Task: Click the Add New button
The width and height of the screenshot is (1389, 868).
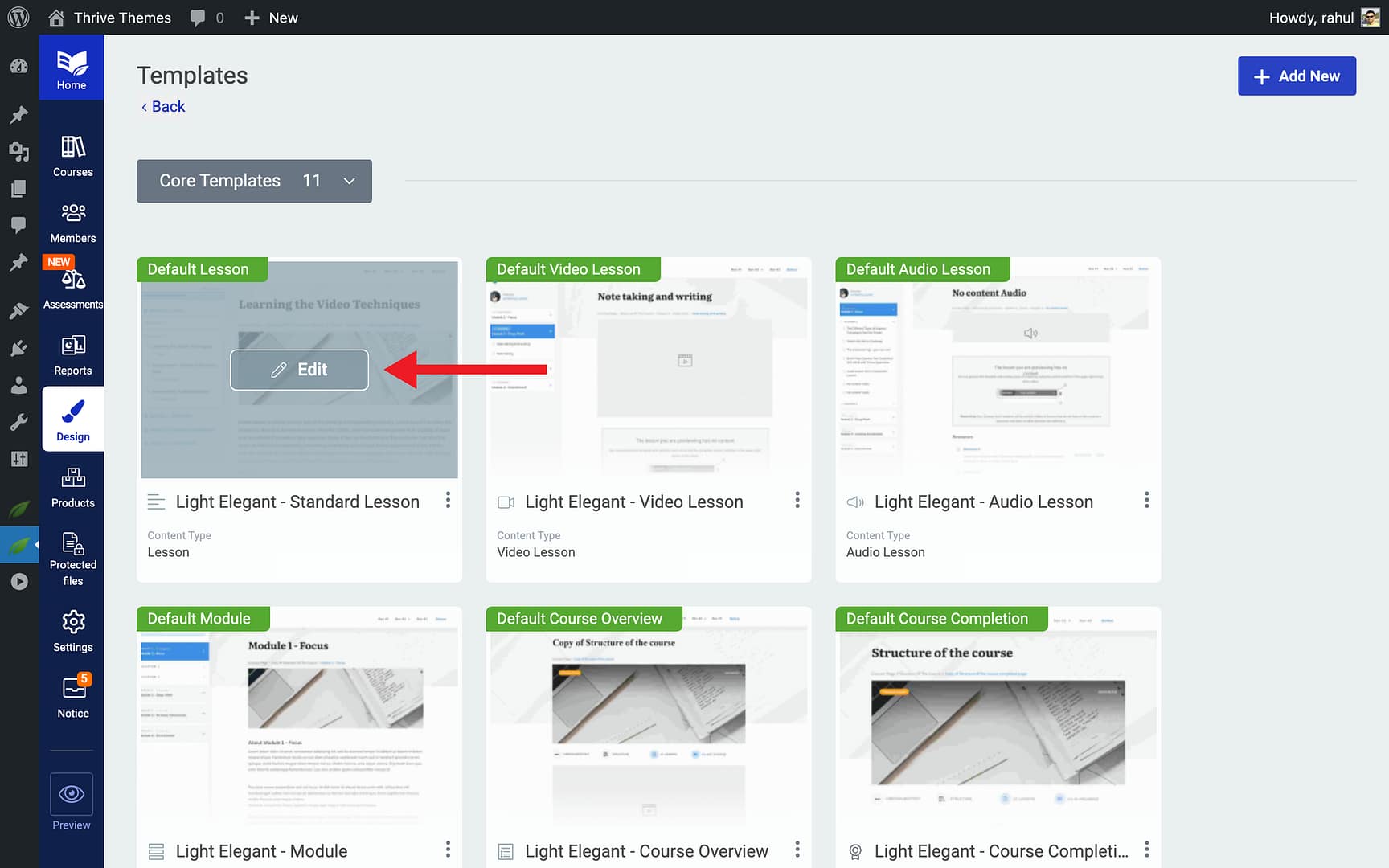Action: (x=1297, y=76)
